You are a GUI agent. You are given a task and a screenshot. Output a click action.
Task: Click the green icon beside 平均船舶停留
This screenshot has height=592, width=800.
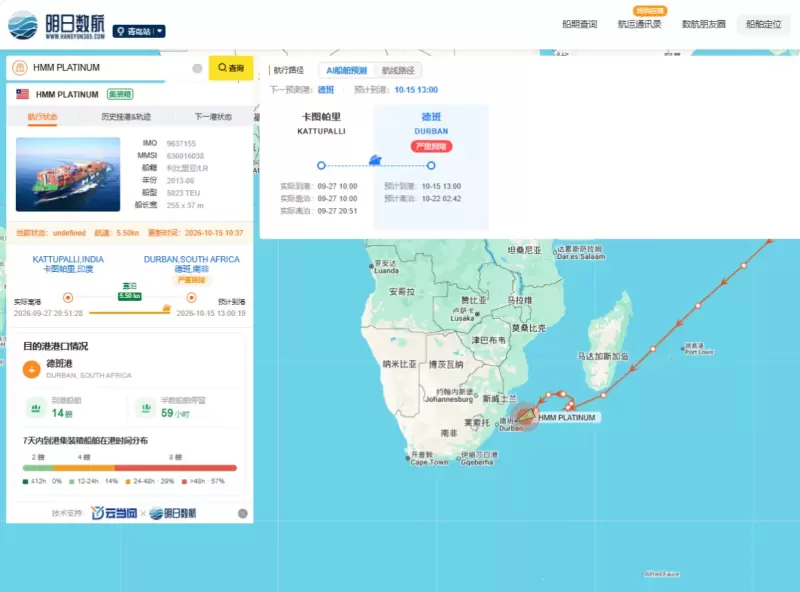click(x=146, y=408)
